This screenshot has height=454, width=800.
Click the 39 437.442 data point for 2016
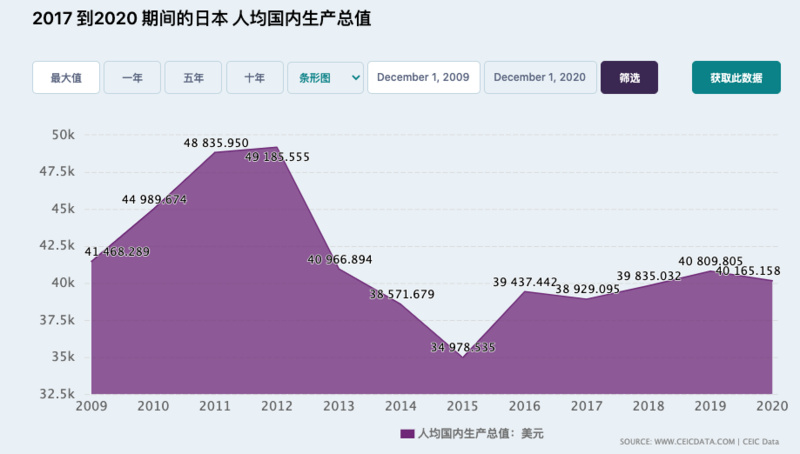click(x=525, y=290)
